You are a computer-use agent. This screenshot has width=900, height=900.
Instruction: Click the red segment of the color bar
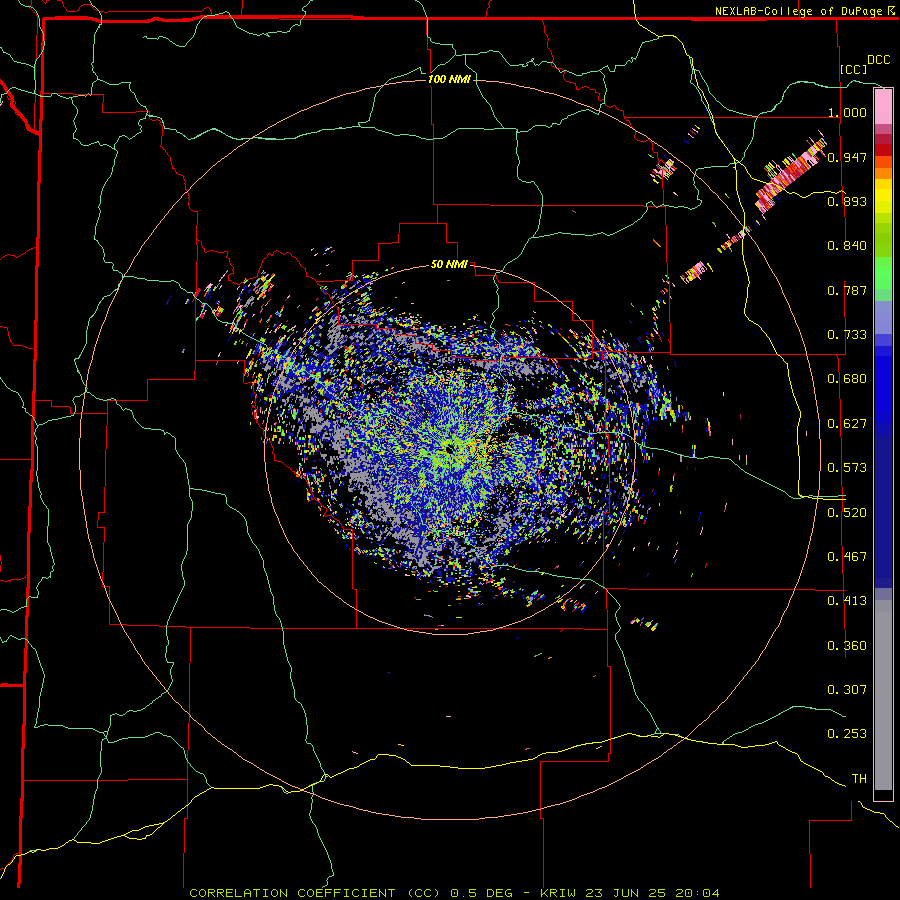tap(883, 150)
